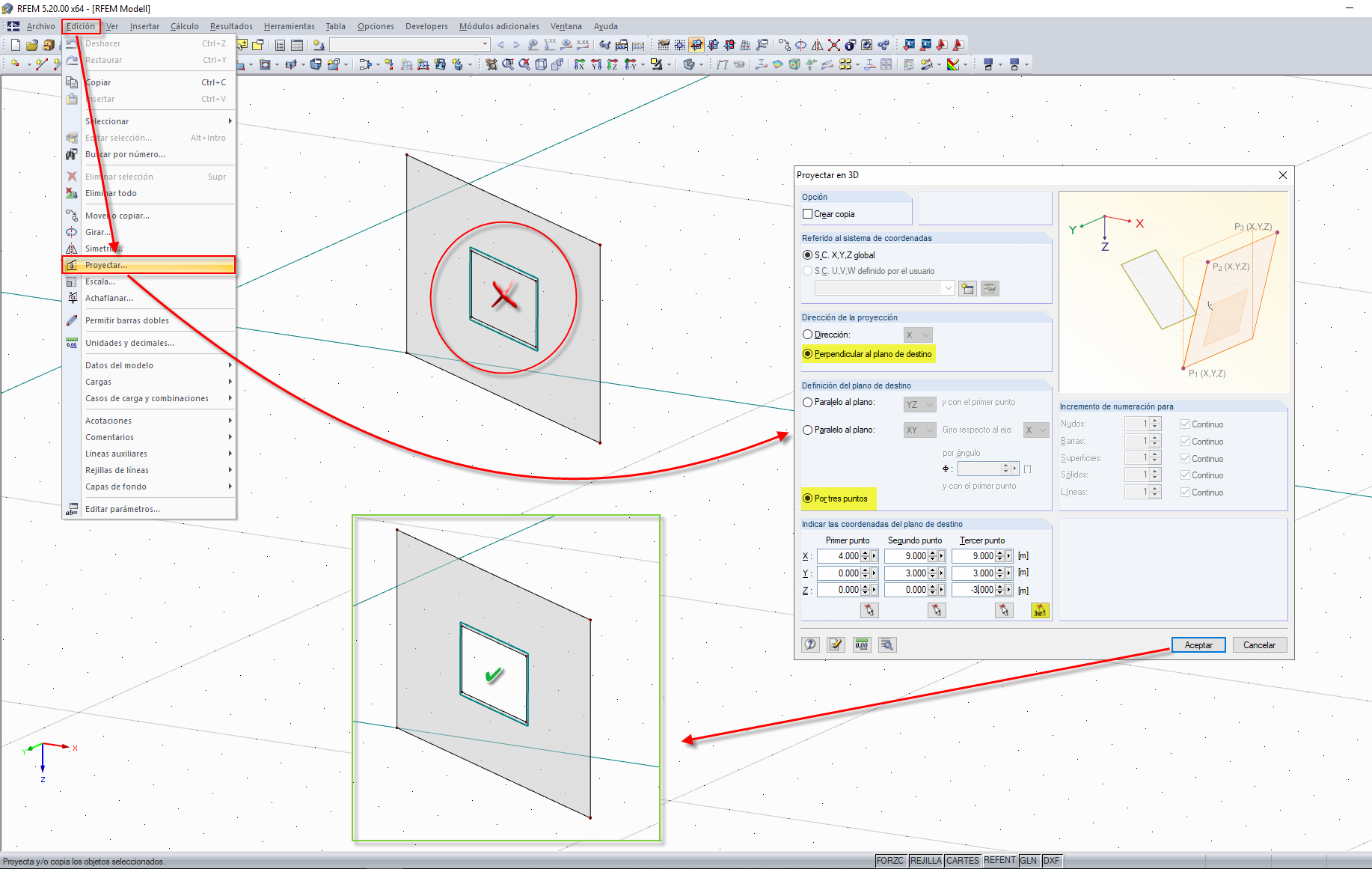Image resolution: width=1372 pixels, height=869 pixels.
Task: Open the Giro respecto al eje X dropdown
Action: pyautogui.click(x=1036, y=430)
